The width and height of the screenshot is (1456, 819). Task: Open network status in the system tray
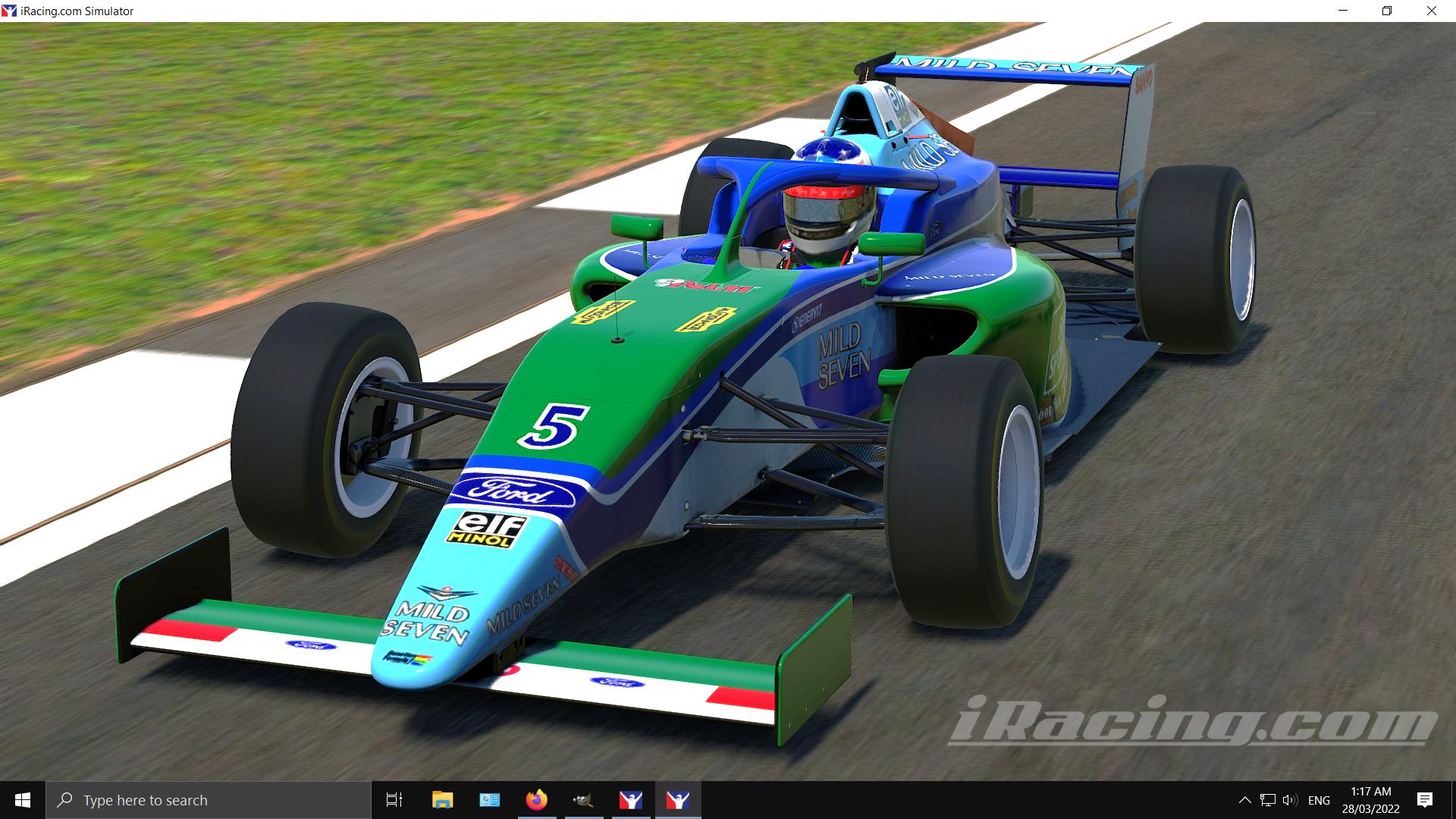1268,800
